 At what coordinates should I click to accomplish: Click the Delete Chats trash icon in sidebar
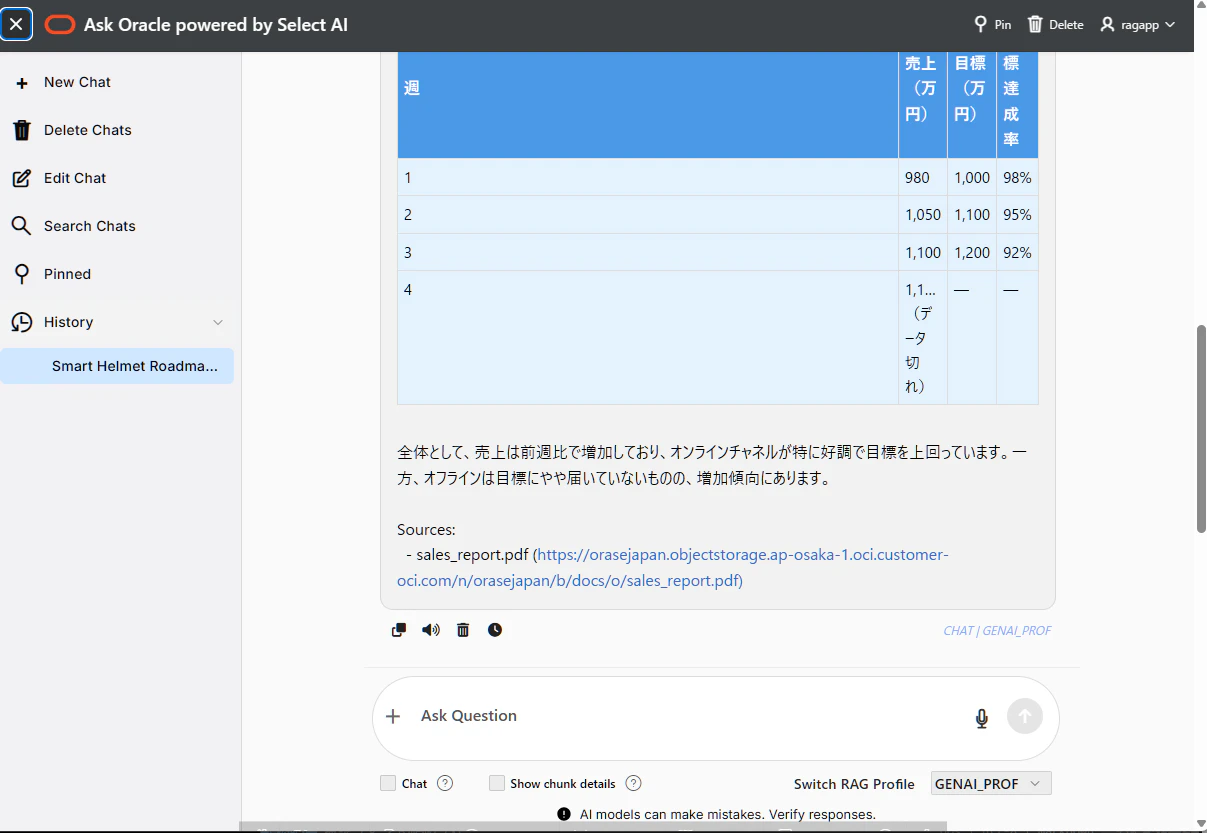(21, 130)
